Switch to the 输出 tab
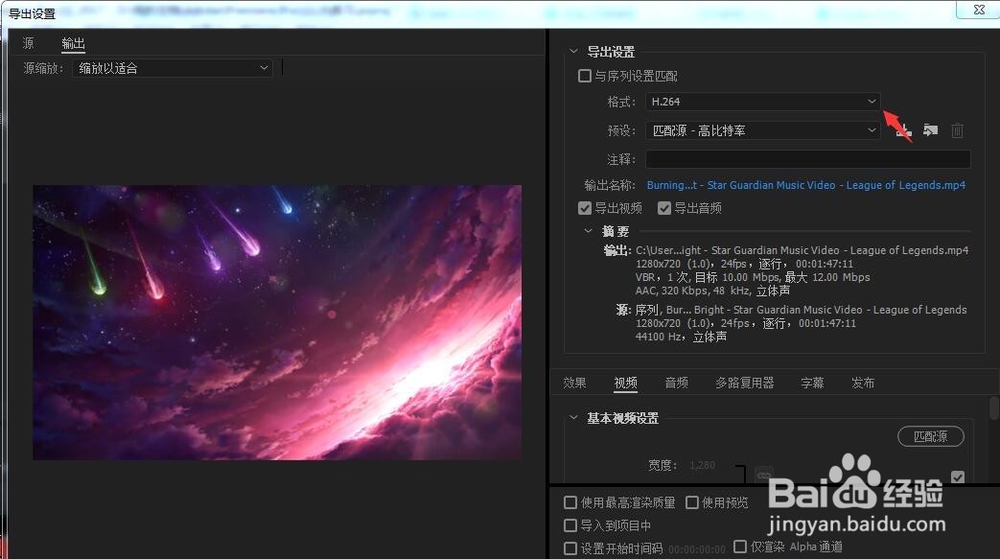The image size is (1000, 559). [73, 43]
